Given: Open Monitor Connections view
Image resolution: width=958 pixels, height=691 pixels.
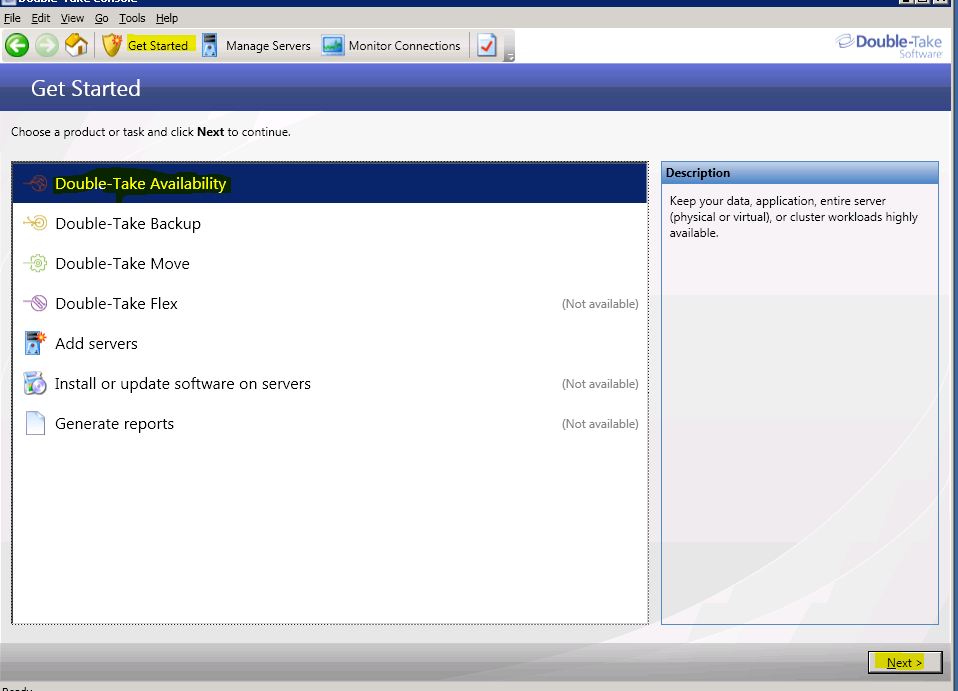Looking at the screenshot, I should click(404, 46).
